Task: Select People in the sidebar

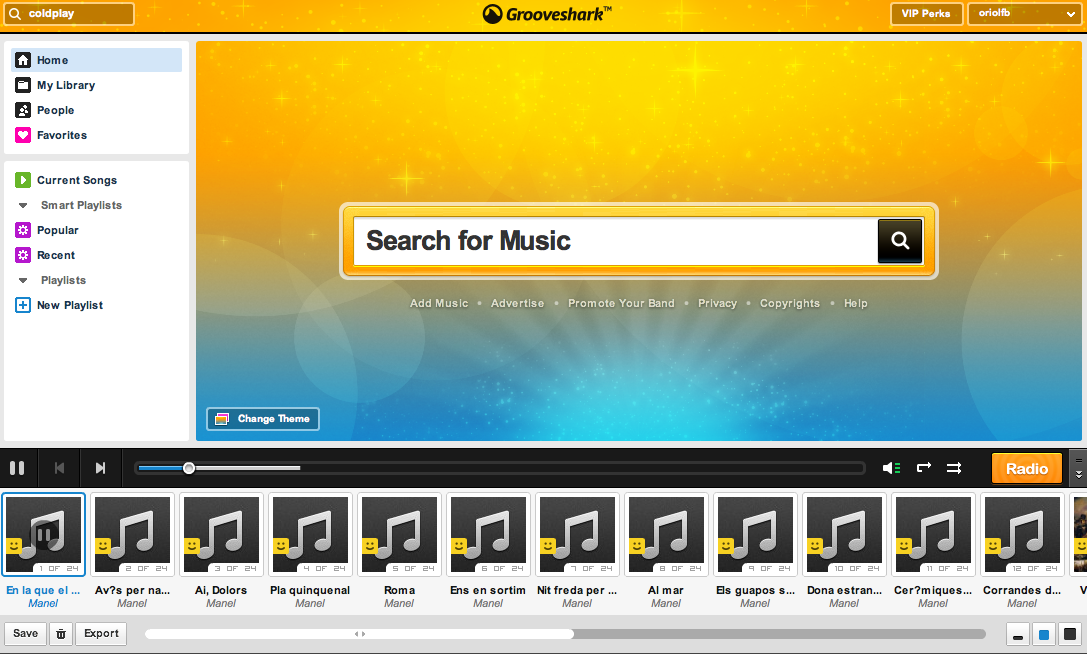Action: tap(55, 110)
